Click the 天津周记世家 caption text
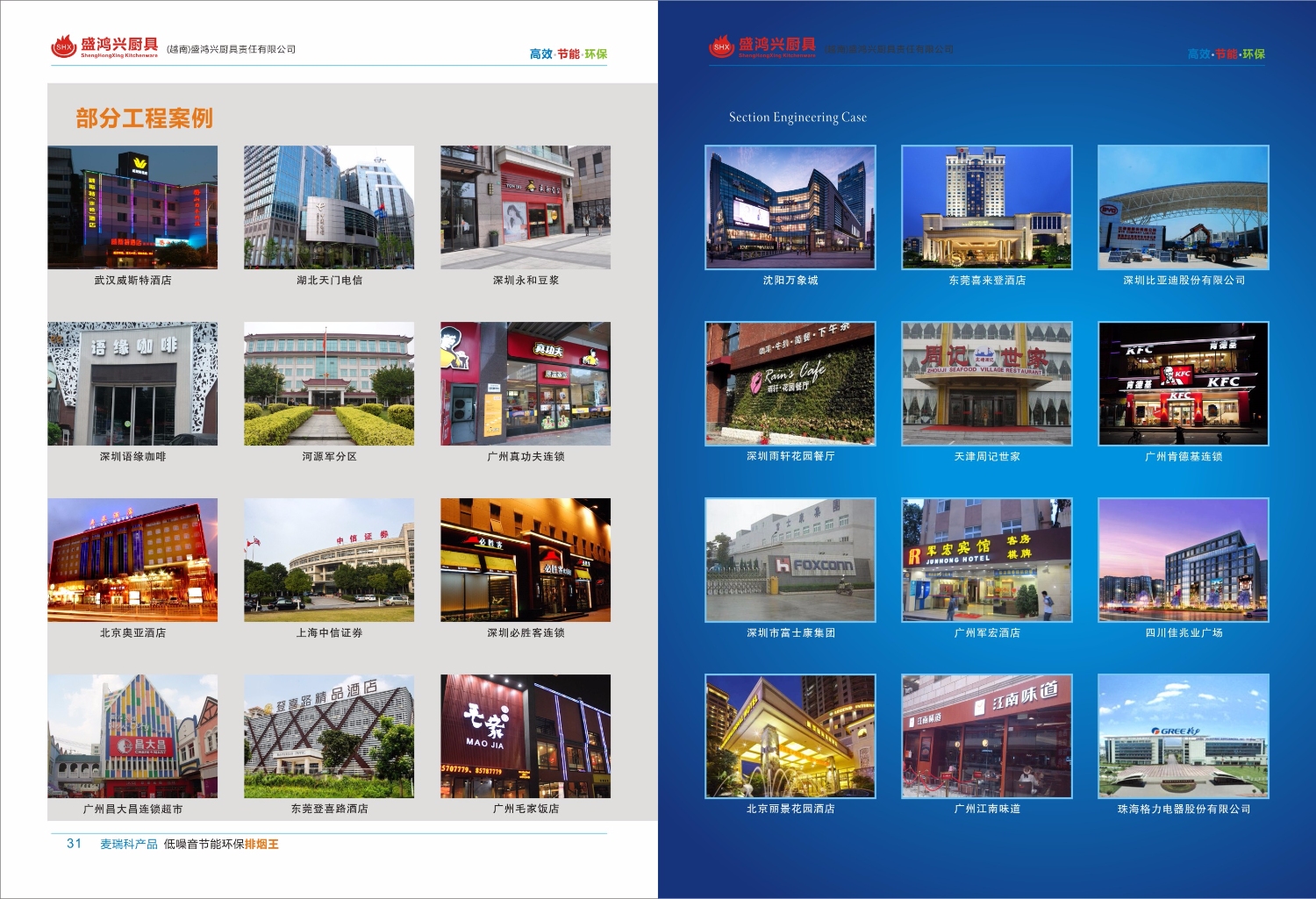 [987, 457]
